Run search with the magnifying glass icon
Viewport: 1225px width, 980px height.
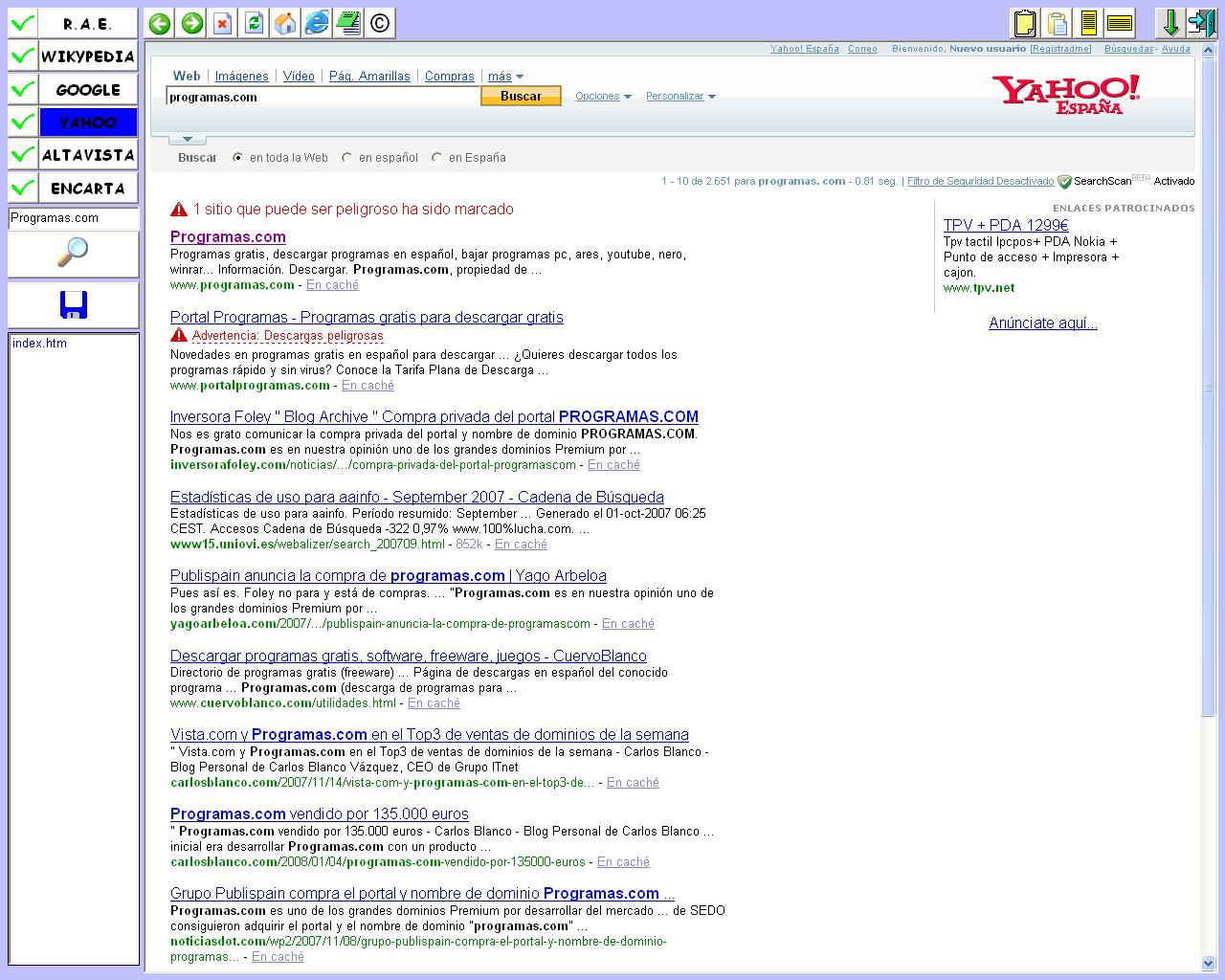pyautogui.click(x=73, y=253)
